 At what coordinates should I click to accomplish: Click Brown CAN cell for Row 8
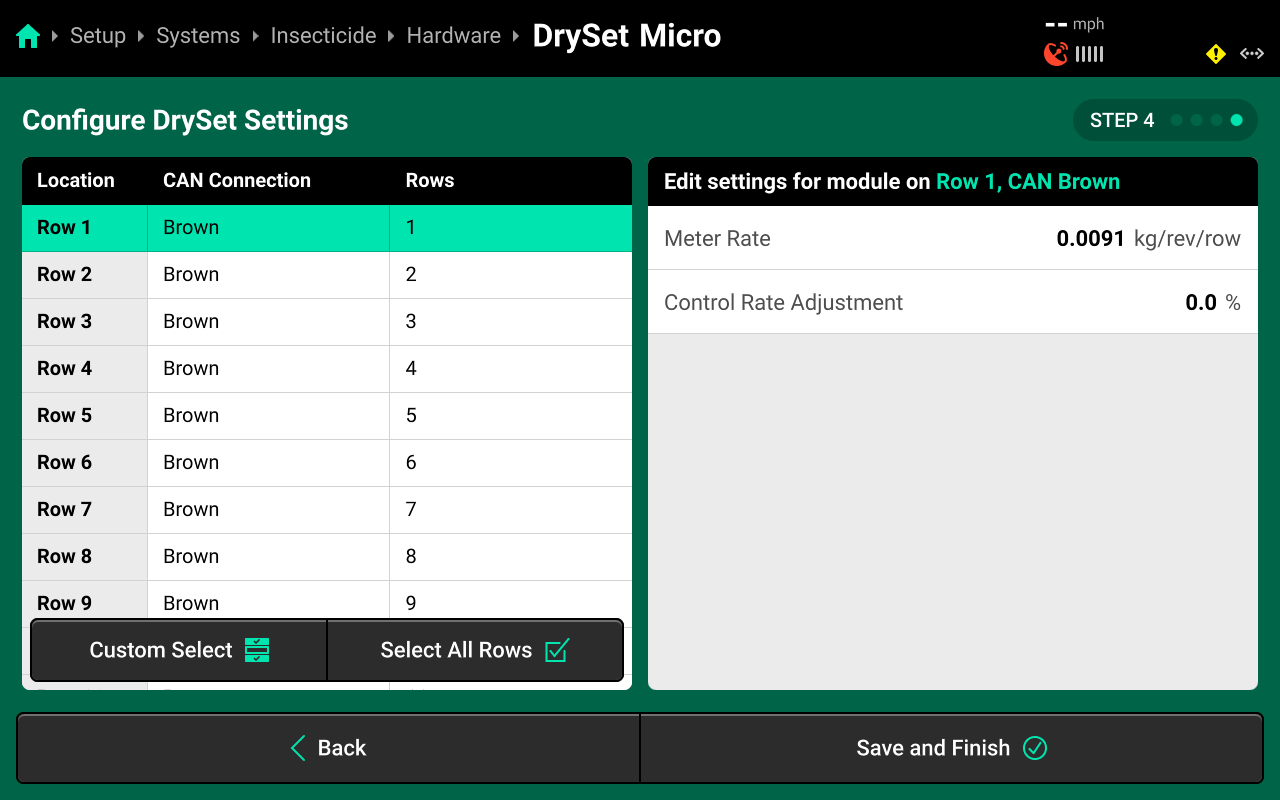268,557
